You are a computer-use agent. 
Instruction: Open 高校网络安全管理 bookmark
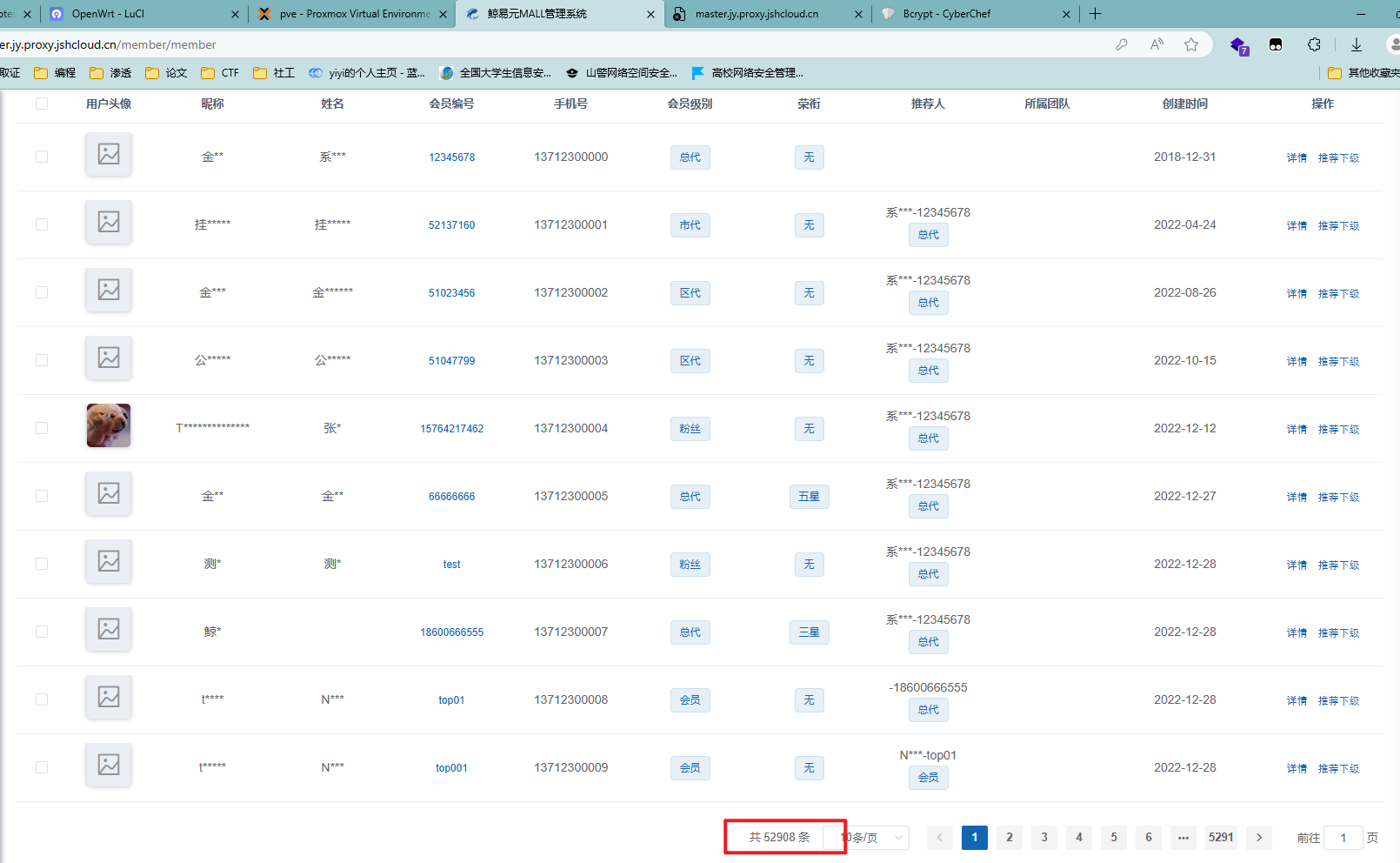point(748,73)
